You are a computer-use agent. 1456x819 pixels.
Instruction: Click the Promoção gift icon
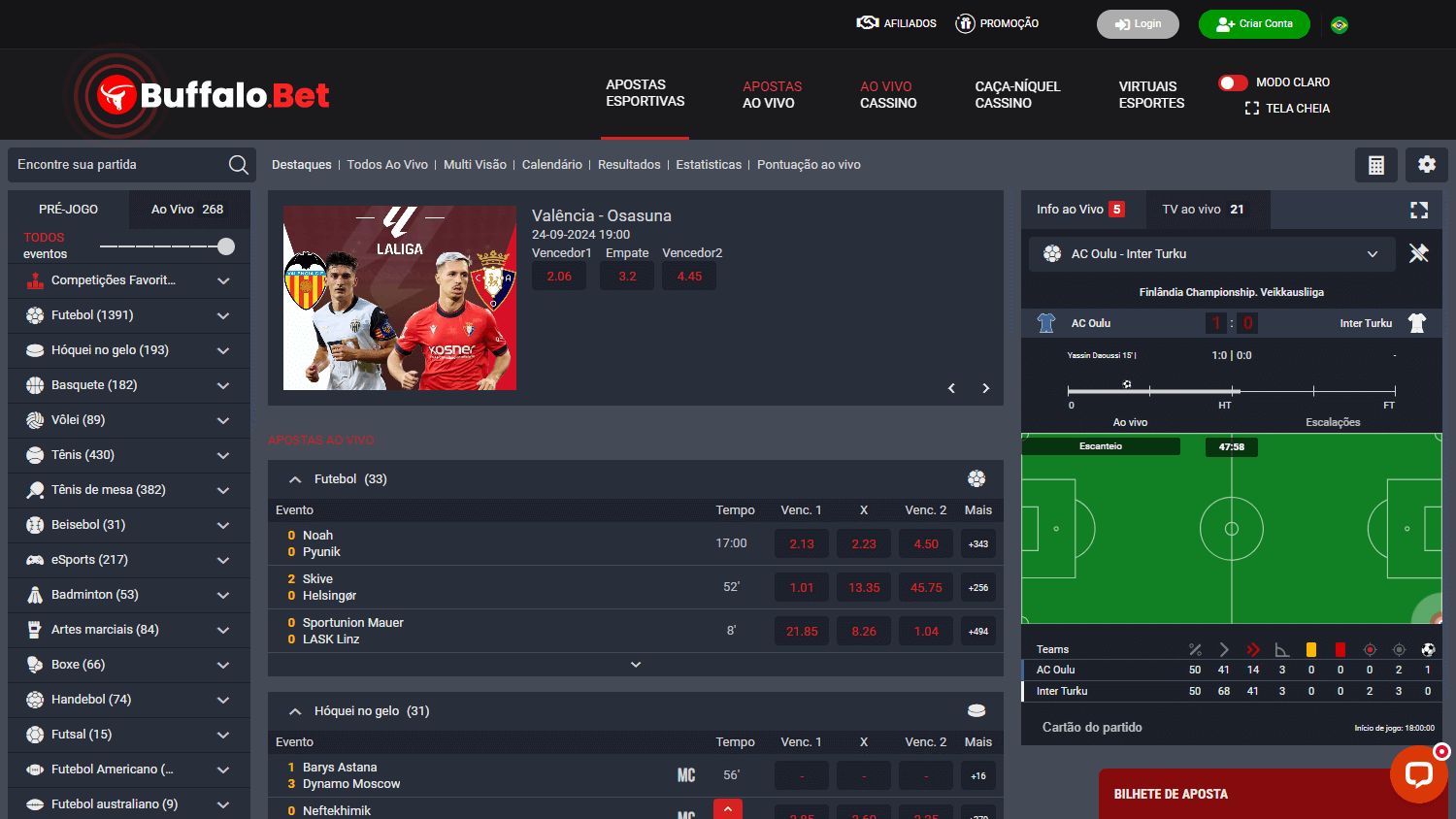pos(965,23)
